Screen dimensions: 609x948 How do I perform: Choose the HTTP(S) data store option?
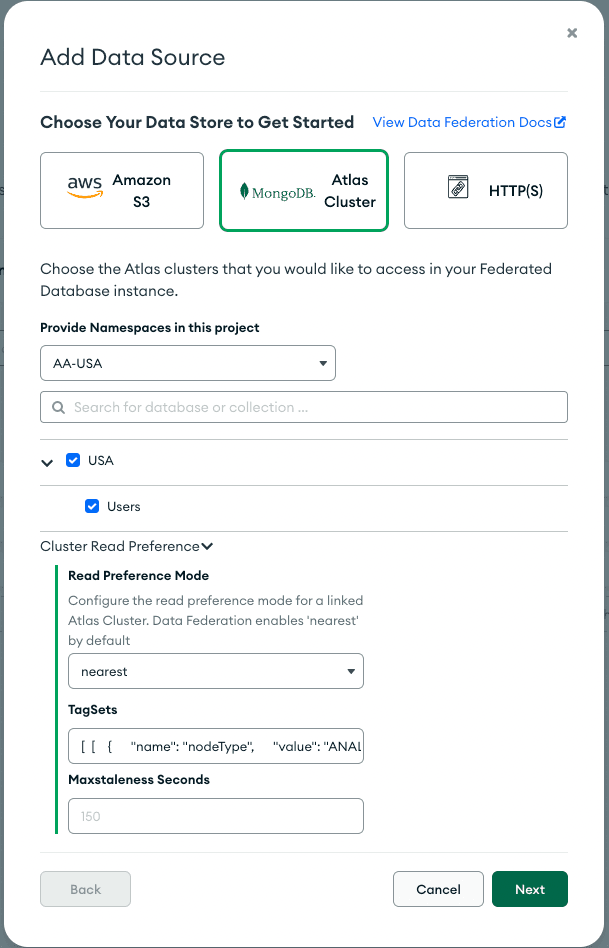tap(485, 190)
